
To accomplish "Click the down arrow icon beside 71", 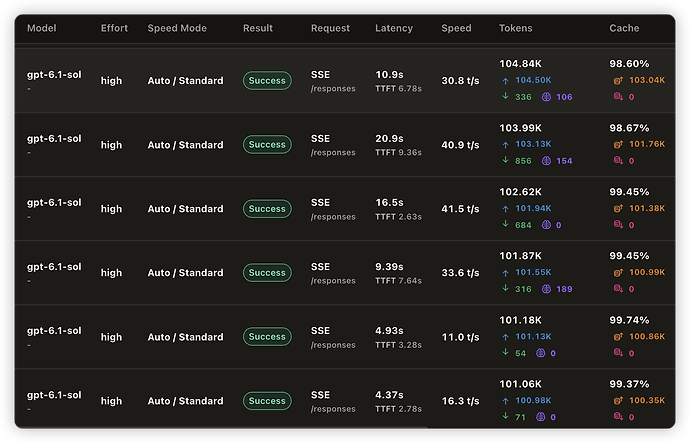I will point(505,416).
